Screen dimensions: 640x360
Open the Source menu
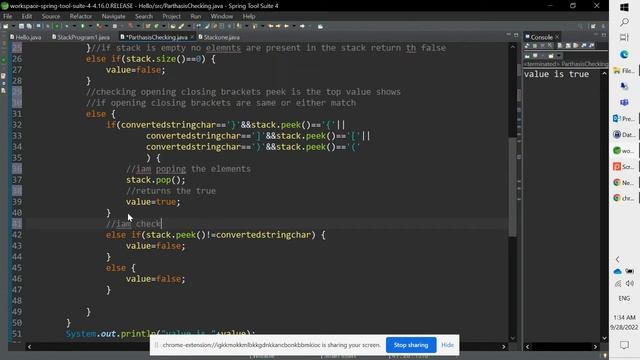[51, 16]
